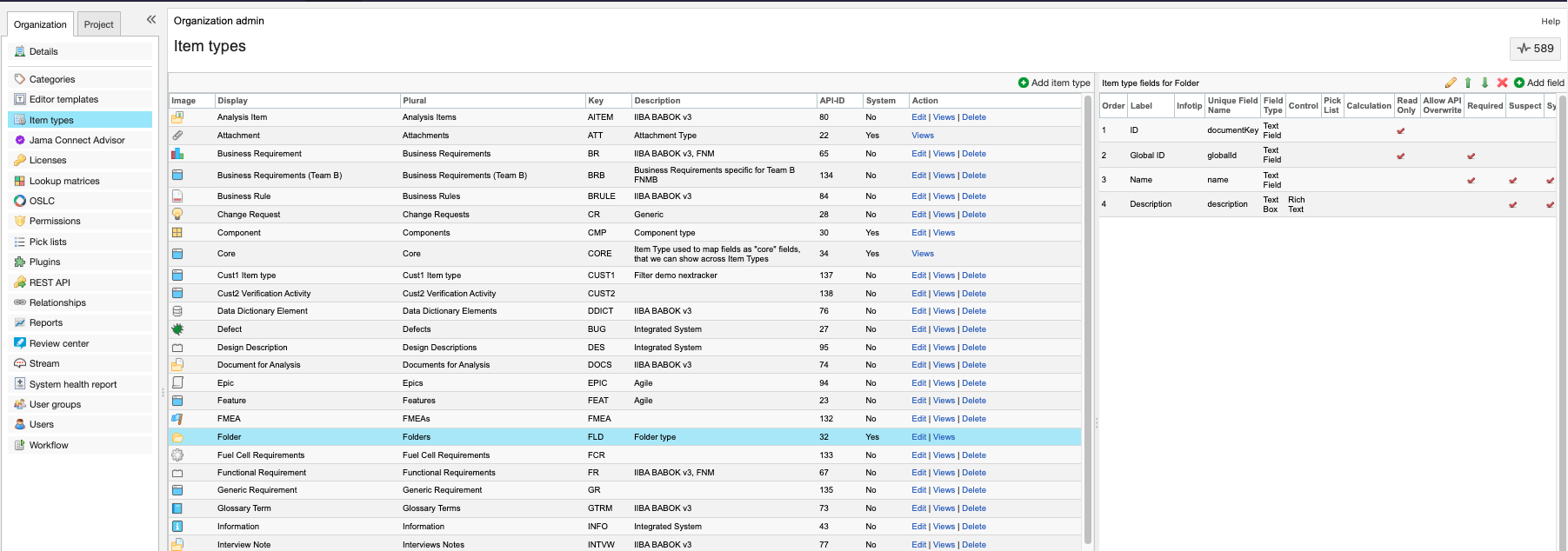Switch to the Organization tab
This screenshot has width=1568, height=551.
pos(40,24)
